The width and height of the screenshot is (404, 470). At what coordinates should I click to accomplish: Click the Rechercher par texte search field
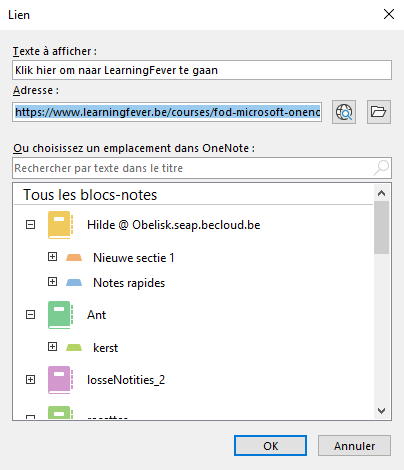[x=193, y=168]
